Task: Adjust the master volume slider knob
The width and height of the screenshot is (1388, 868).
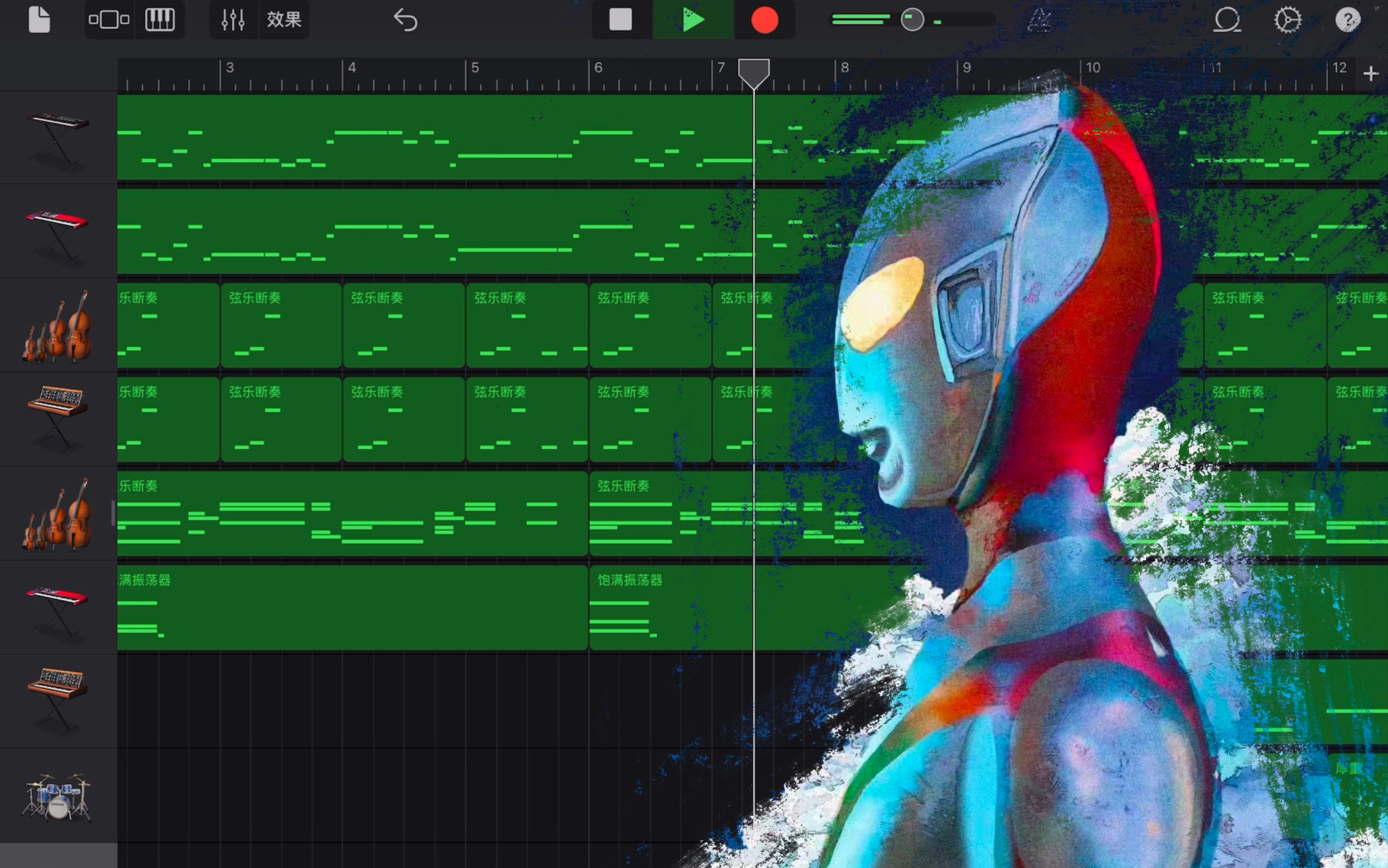Action: pyautogui.click(x=912, y=20)
